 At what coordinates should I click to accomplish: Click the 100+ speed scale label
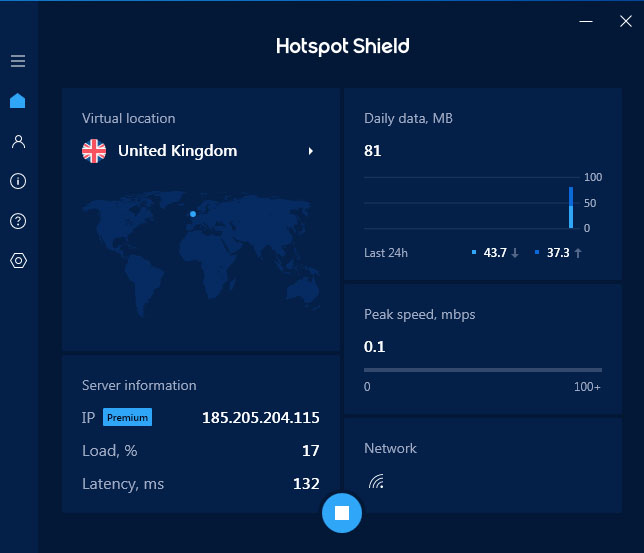click(587, 387)
